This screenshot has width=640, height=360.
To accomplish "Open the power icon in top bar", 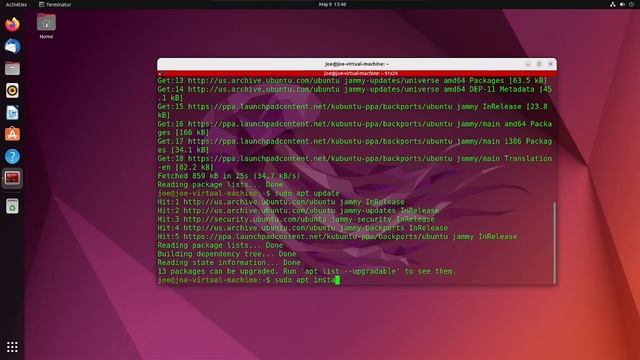I will (631, 4).
